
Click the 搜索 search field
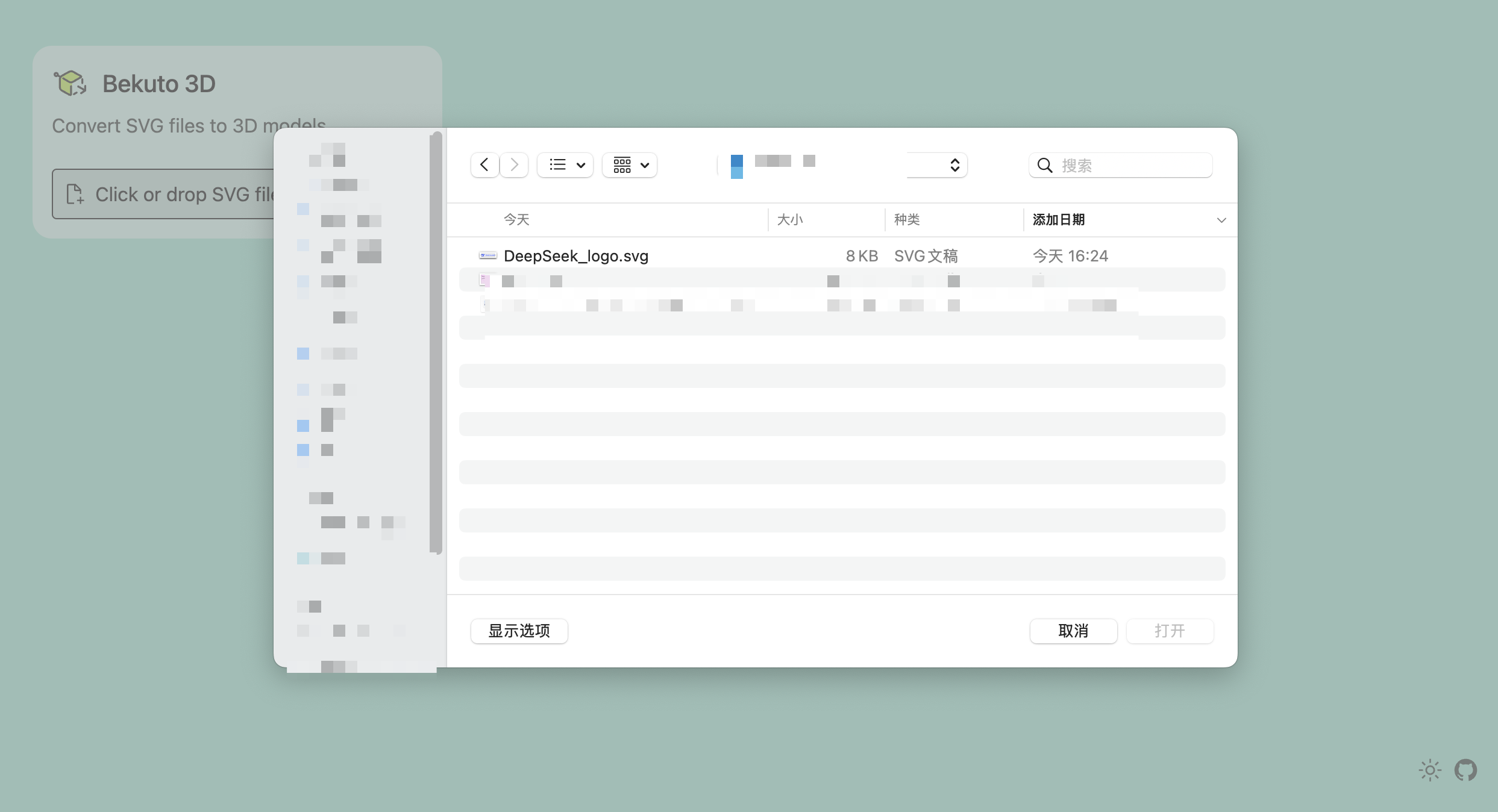[x=1121, y=165]
